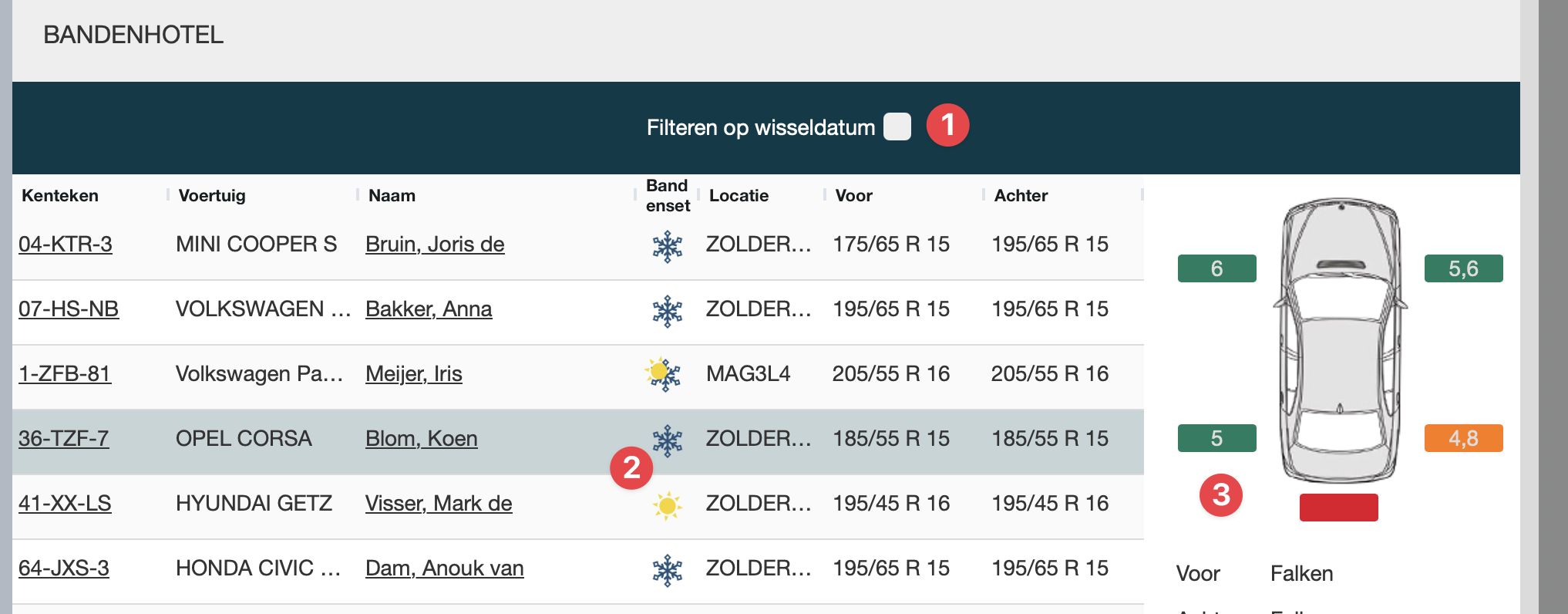Screen dimensions: 1568x614
Task: Click the snowflake icon in Bakker, Anna row
Action: tap(668, 311)
